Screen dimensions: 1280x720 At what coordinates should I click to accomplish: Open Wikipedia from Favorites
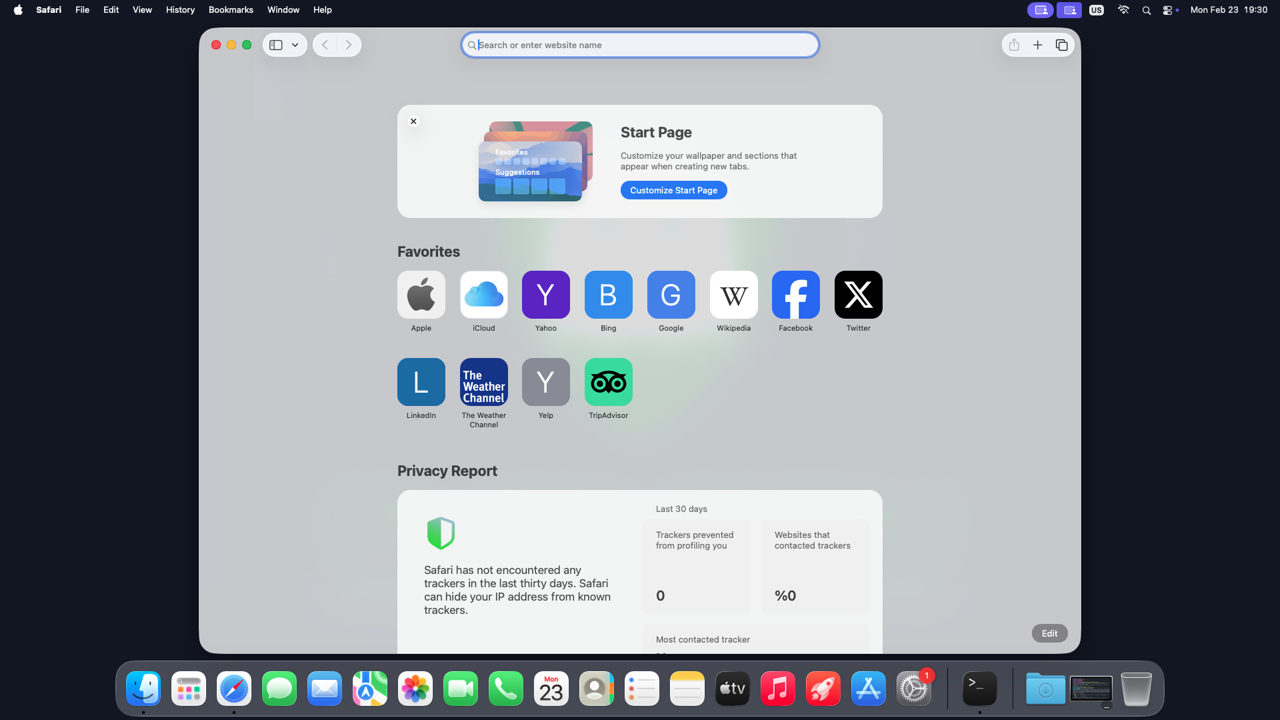coord(733,295)
